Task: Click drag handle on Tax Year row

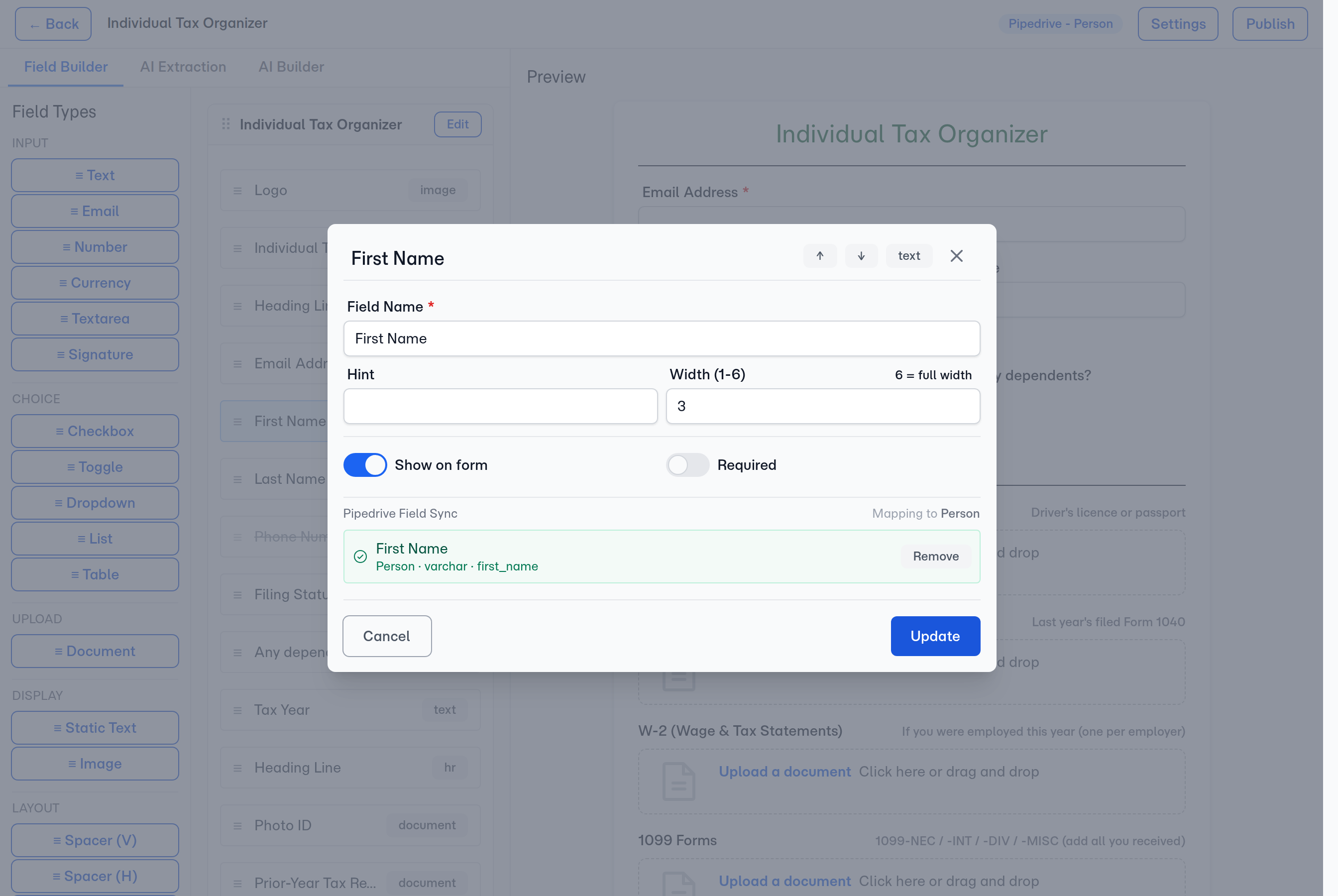Action: tap(237, 710)
